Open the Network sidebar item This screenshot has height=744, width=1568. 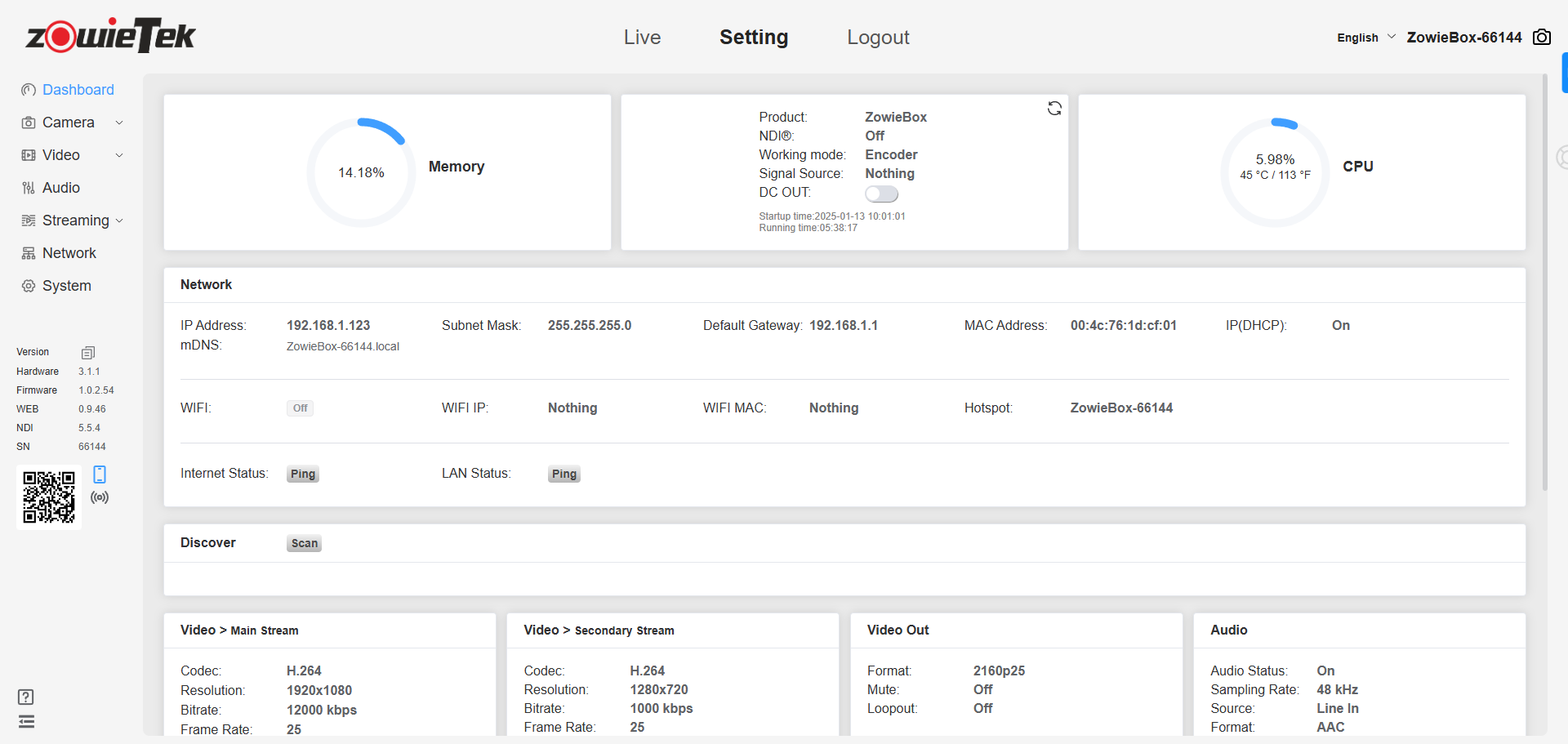69,253
